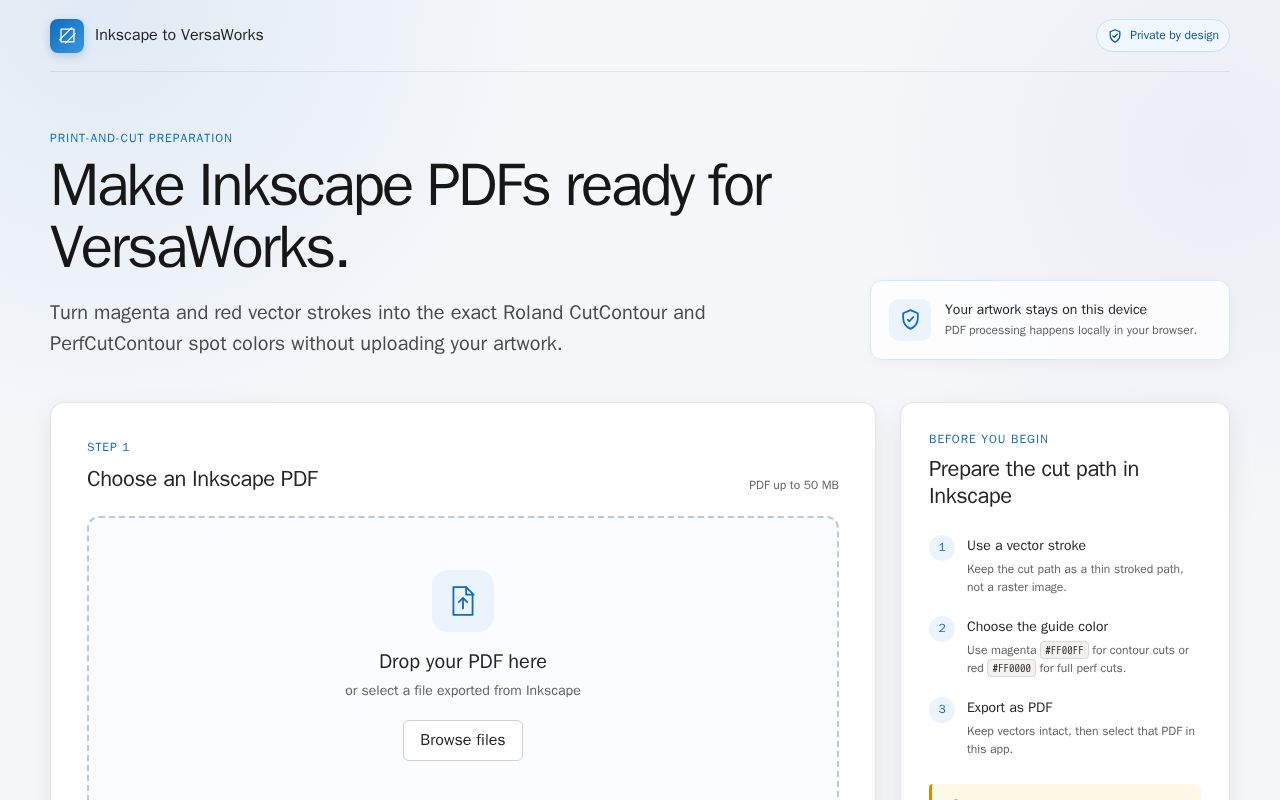Click the step 3 number badge for Export as PDF
The width and height of the screenshot is (1280, 800).
pyautogui.click(x=942, y=710)
